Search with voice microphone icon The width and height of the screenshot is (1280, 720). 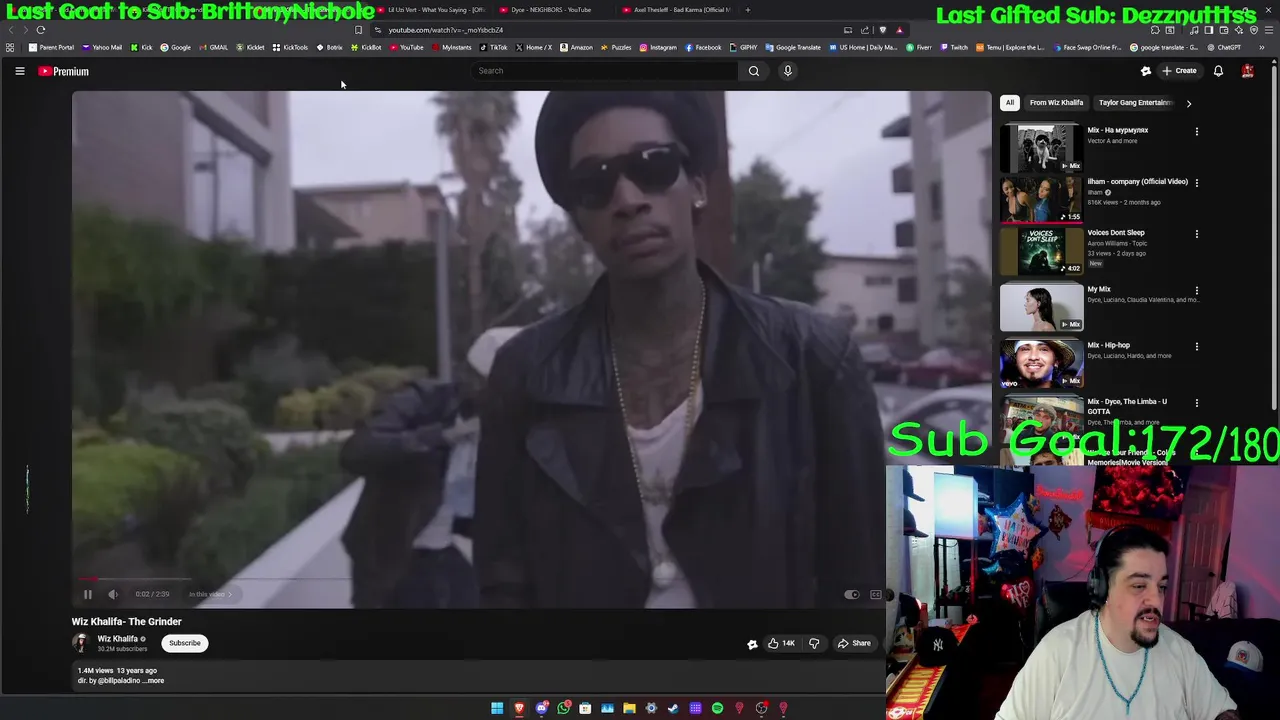pos(788,71)
